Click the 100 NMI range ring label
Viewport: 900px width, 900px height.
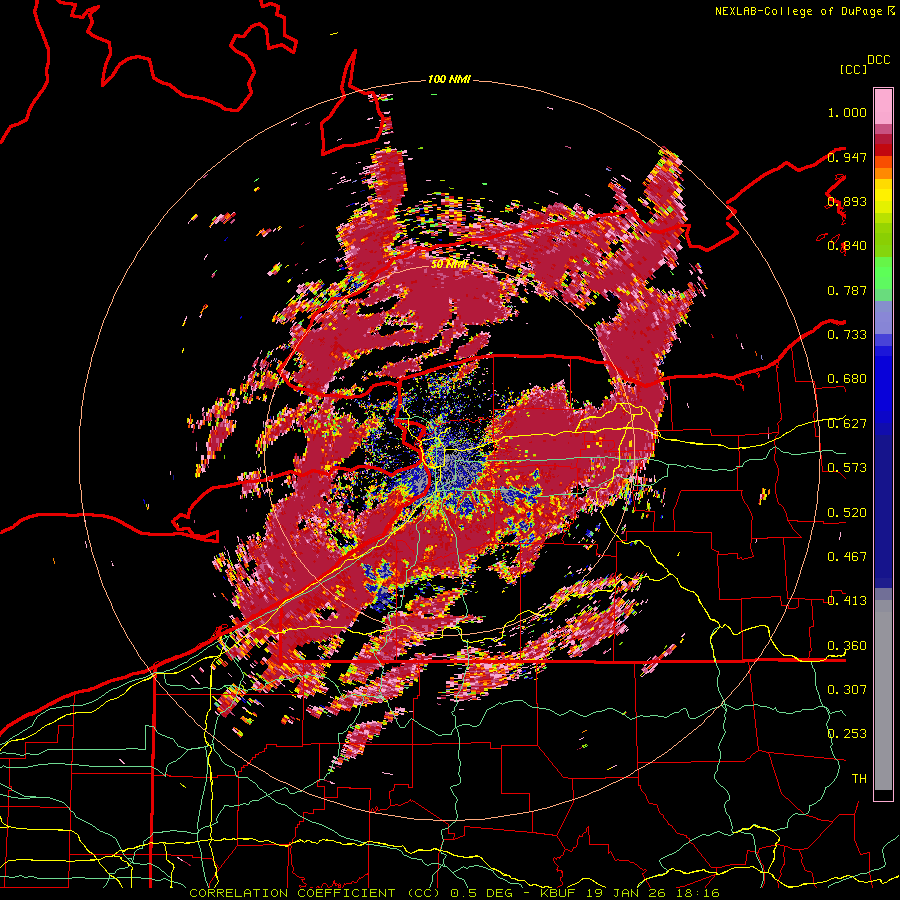coord(449,79)
